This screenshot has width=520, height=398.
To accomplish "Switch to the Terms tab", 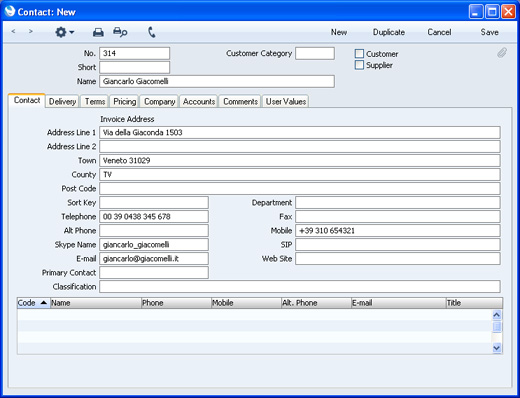I will pos(95,101).
